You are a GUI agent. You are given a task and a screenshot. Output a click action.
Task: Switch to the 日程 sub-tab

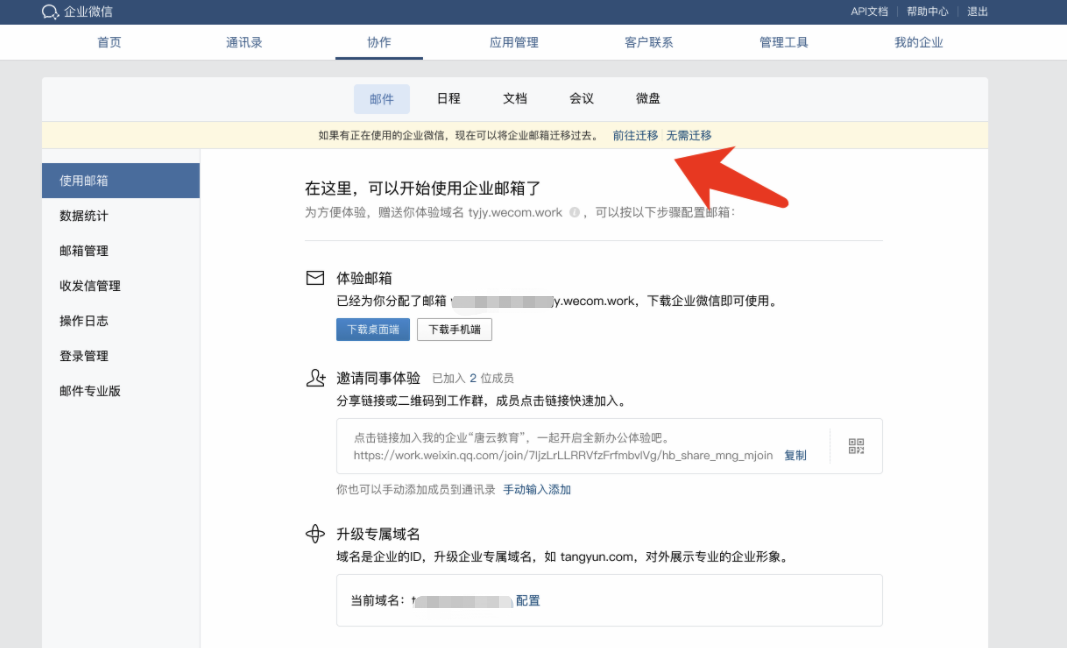pyautogui.click(x=448, y=99)
